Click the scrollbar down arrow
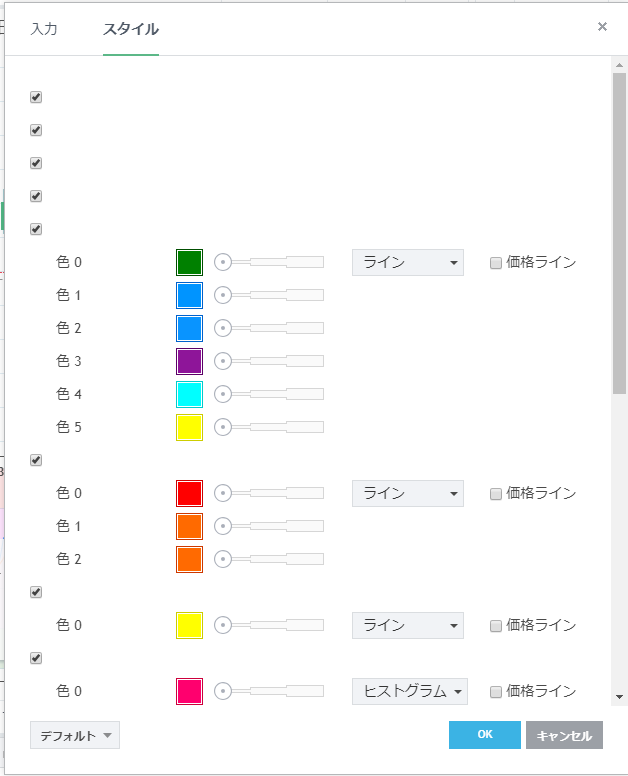Viewport: 628px width, 776px height. pos(619,696)
